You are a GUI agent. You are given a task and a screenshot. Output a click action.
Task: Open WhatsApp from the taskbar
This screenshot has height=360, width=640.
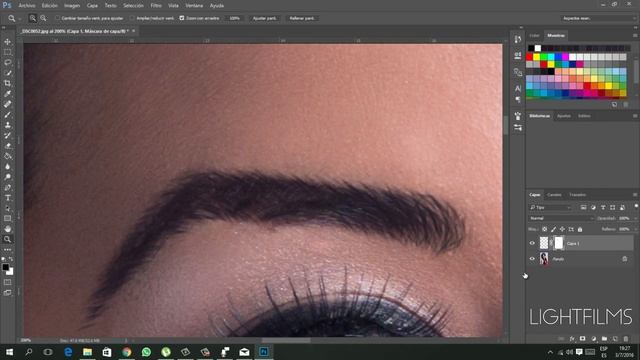coord(146,352)
